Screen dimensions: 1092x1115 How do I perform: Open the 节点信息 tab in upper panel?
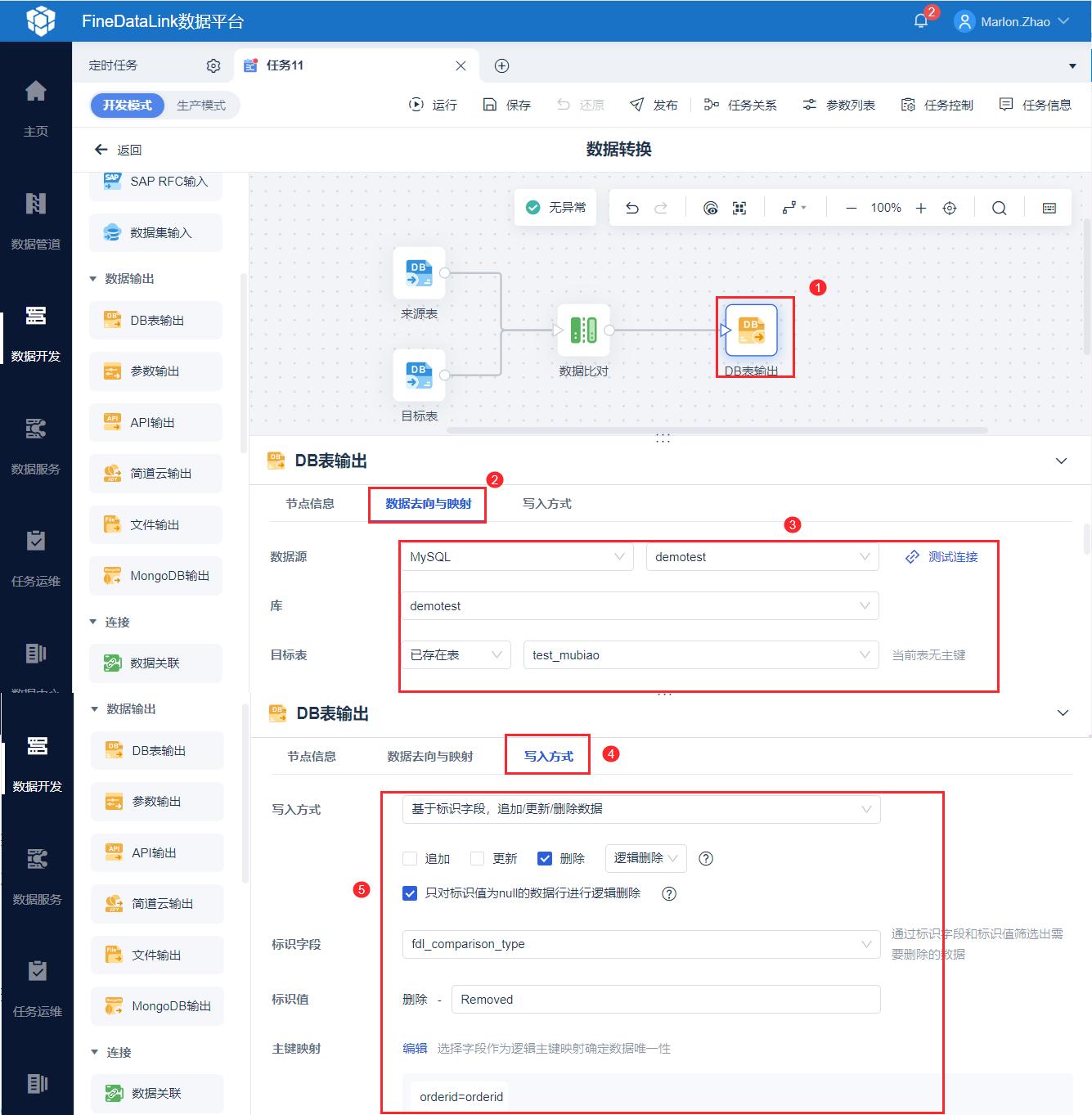pos(310,504)
